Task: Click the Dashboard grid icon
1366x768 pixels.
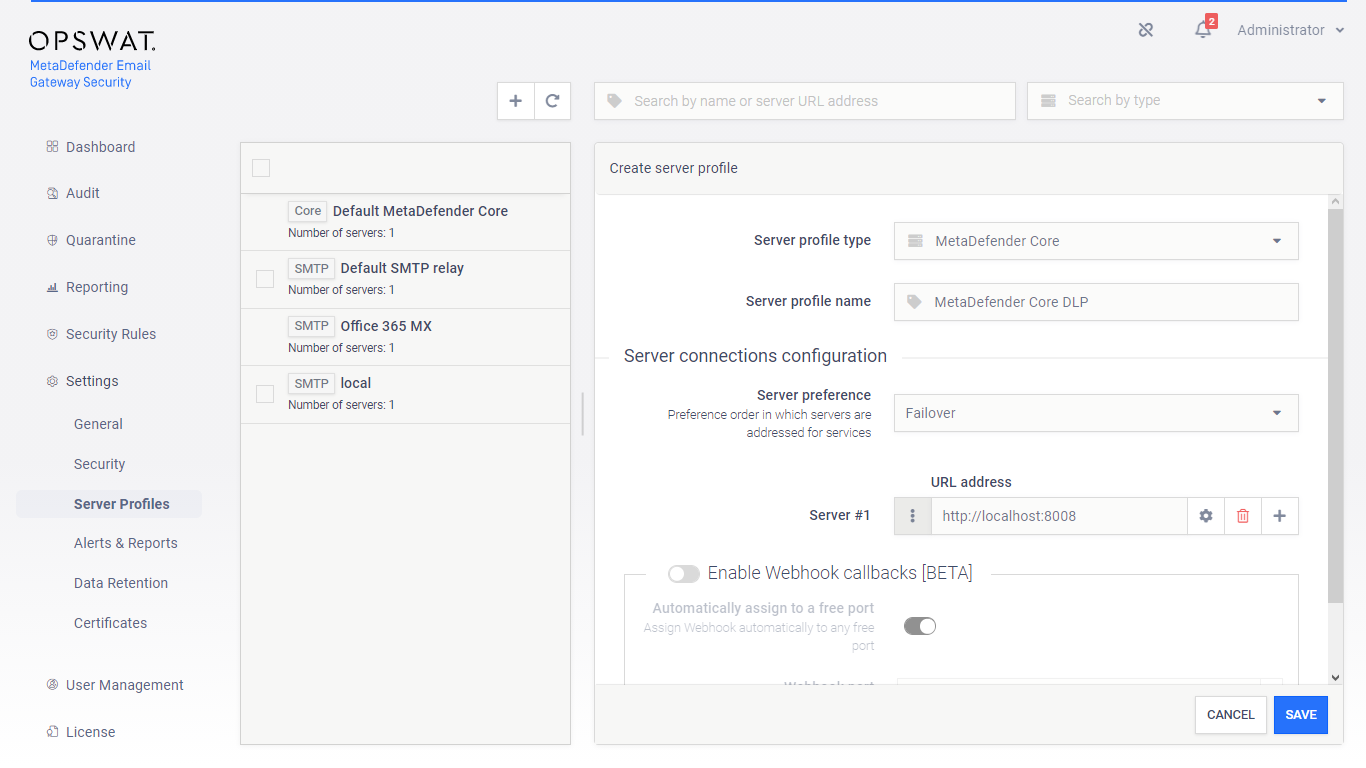Action: coord(52,147)
